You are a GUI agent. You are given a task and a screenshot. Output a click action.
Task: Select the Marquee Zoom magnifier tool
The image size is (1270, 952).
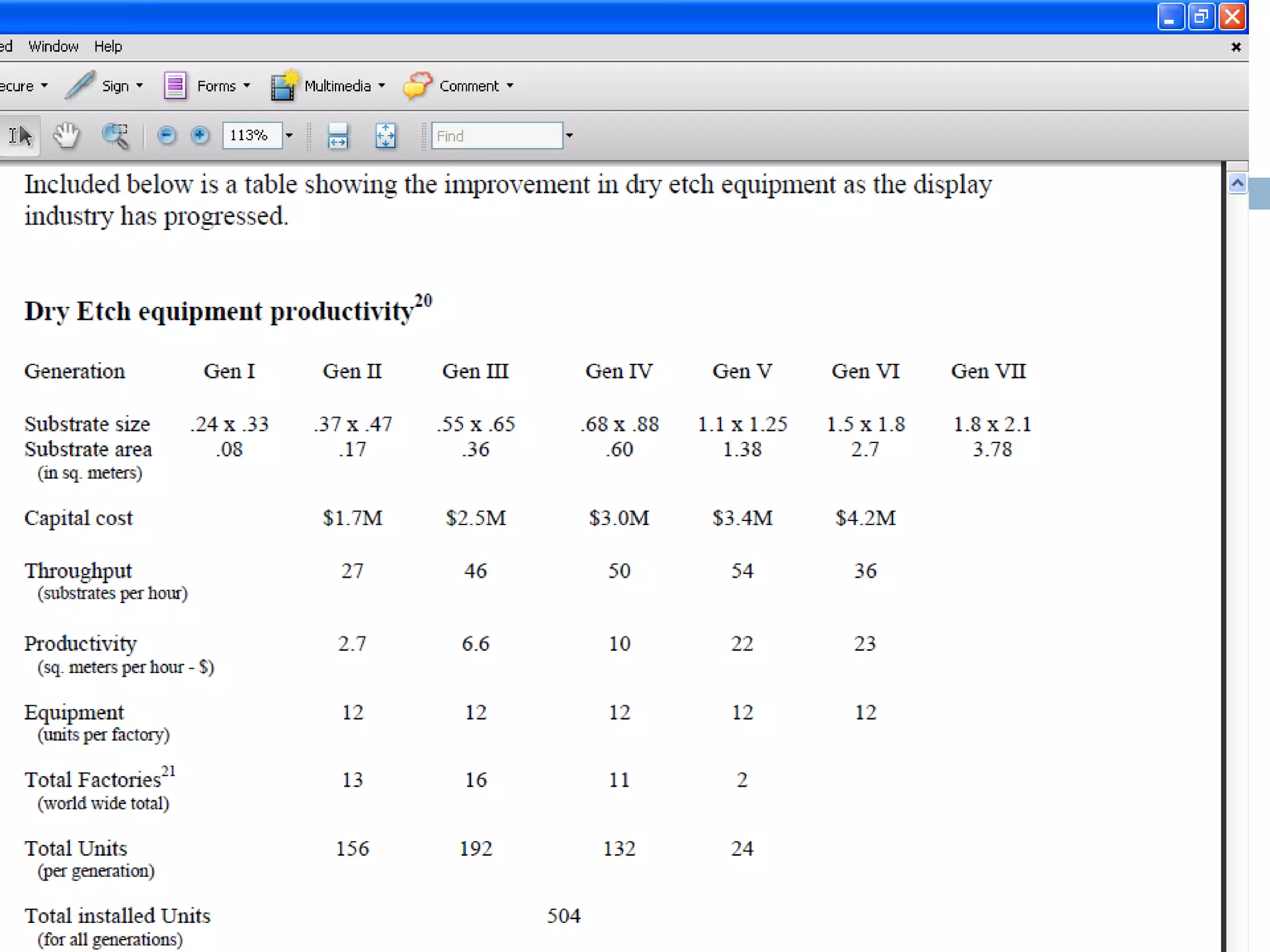[x=115, y=136]
